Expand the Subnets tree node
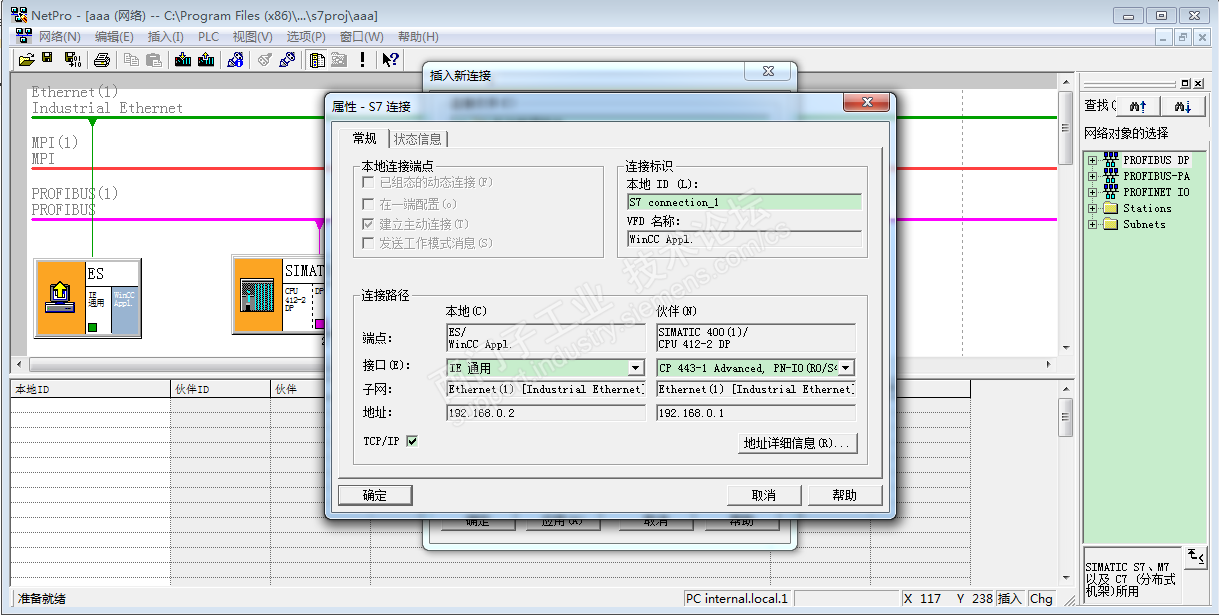1219x616 pixels. coord(1092,224)
